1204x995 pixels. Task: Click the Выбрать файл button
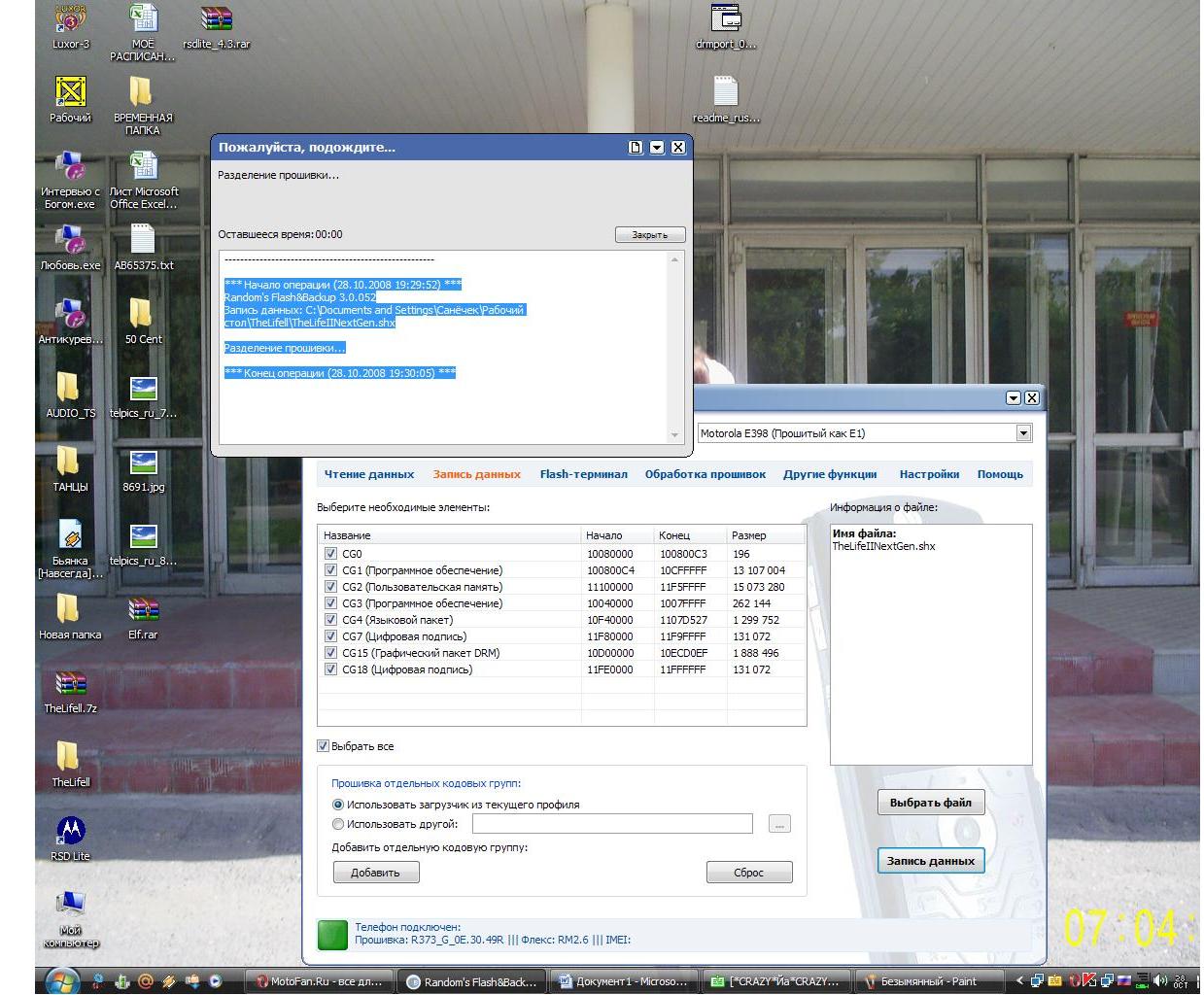click(931, 803)
